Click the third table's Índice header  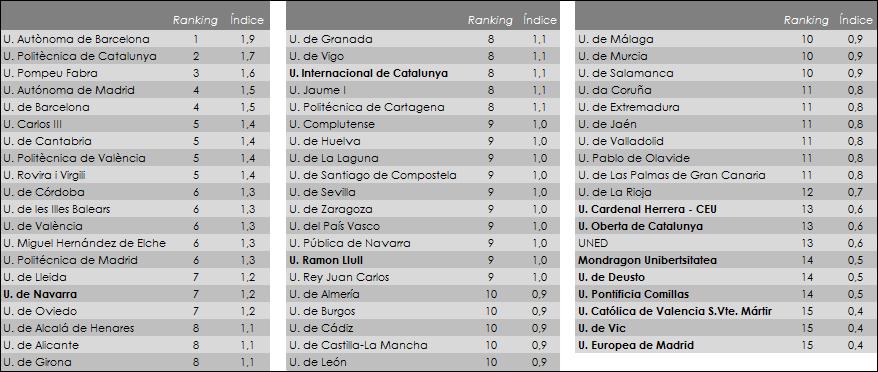click(x=856, y=20)
